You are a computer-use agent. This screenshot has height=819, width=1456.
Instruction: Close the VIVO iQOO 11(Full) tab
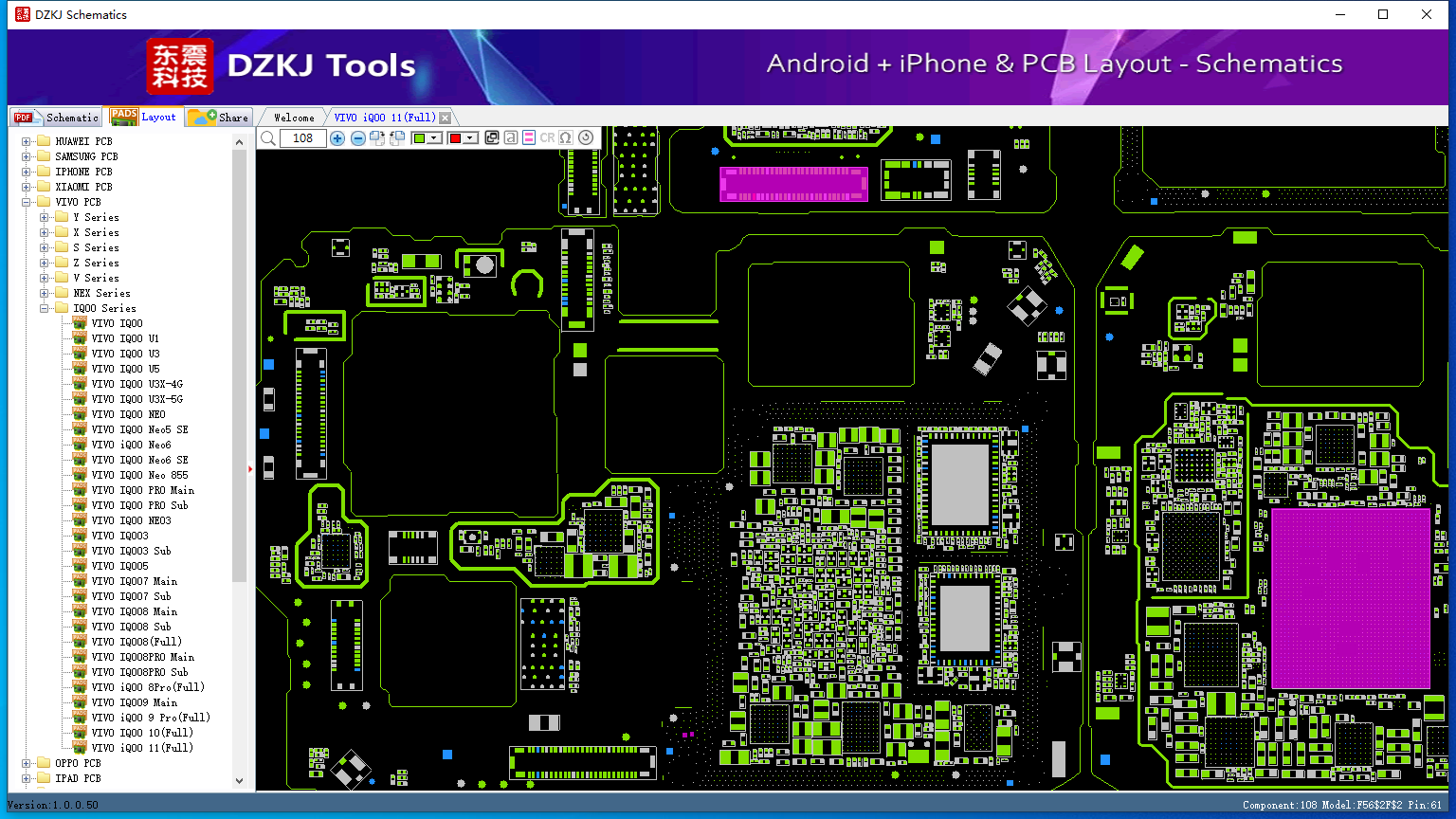tap(446, 118)
